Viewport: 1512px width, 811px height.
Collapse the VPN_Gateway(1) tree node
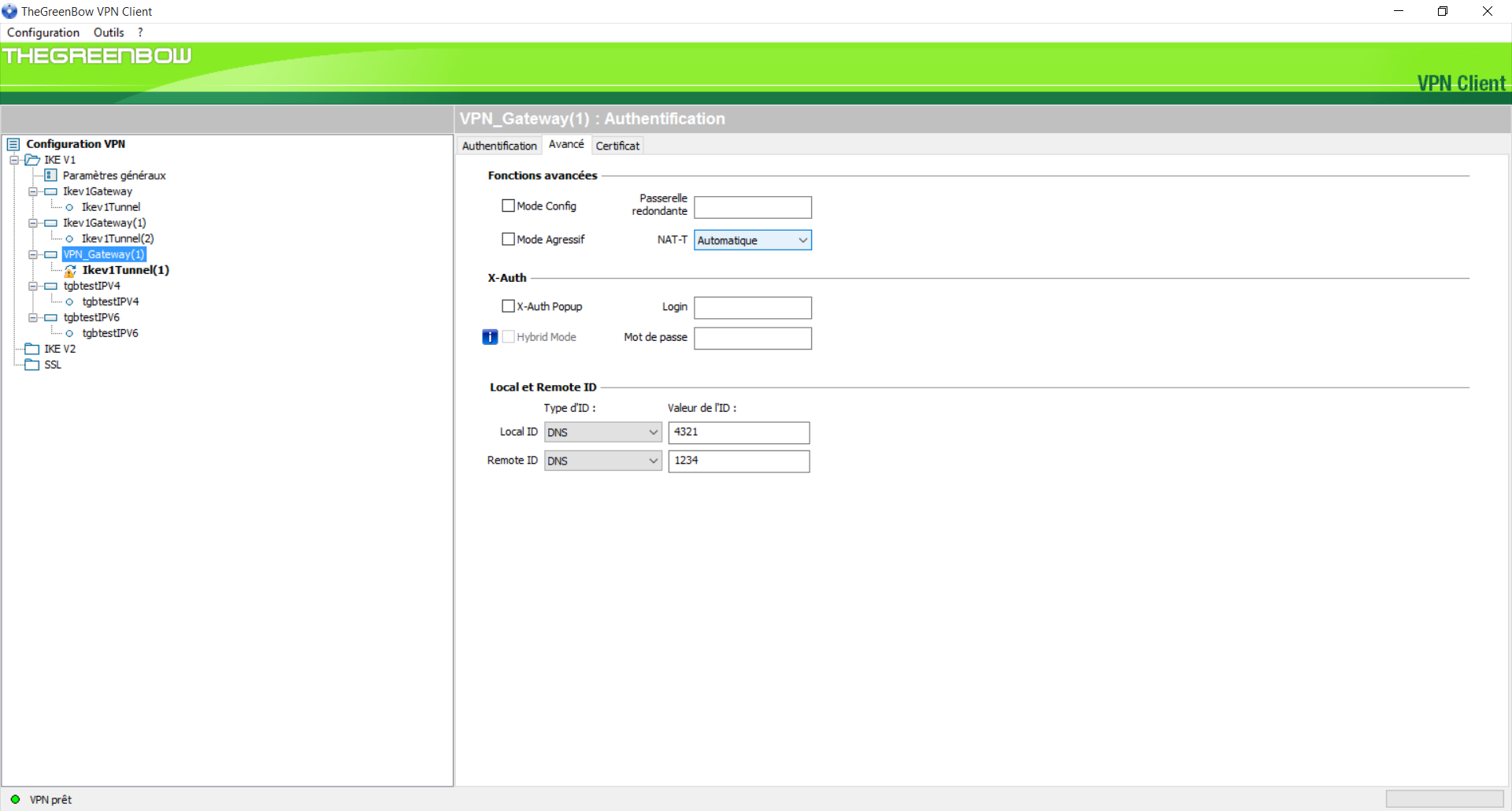click(33, 254)
